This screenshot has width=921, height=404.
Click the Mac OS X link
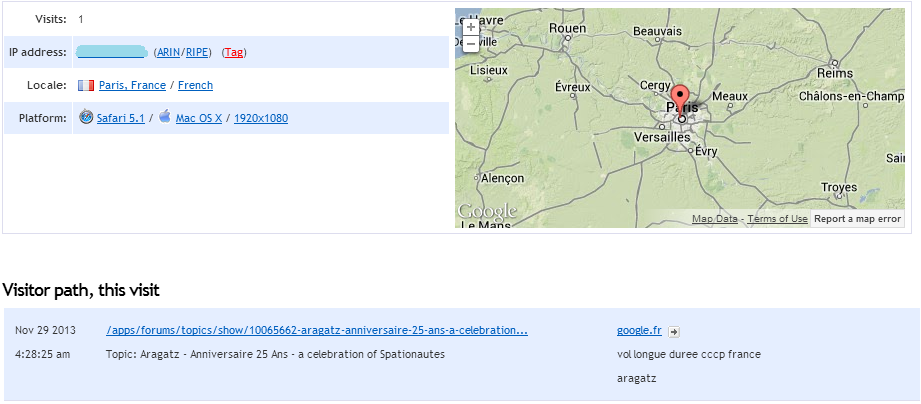pyautogui.click(x=199, y=118)
